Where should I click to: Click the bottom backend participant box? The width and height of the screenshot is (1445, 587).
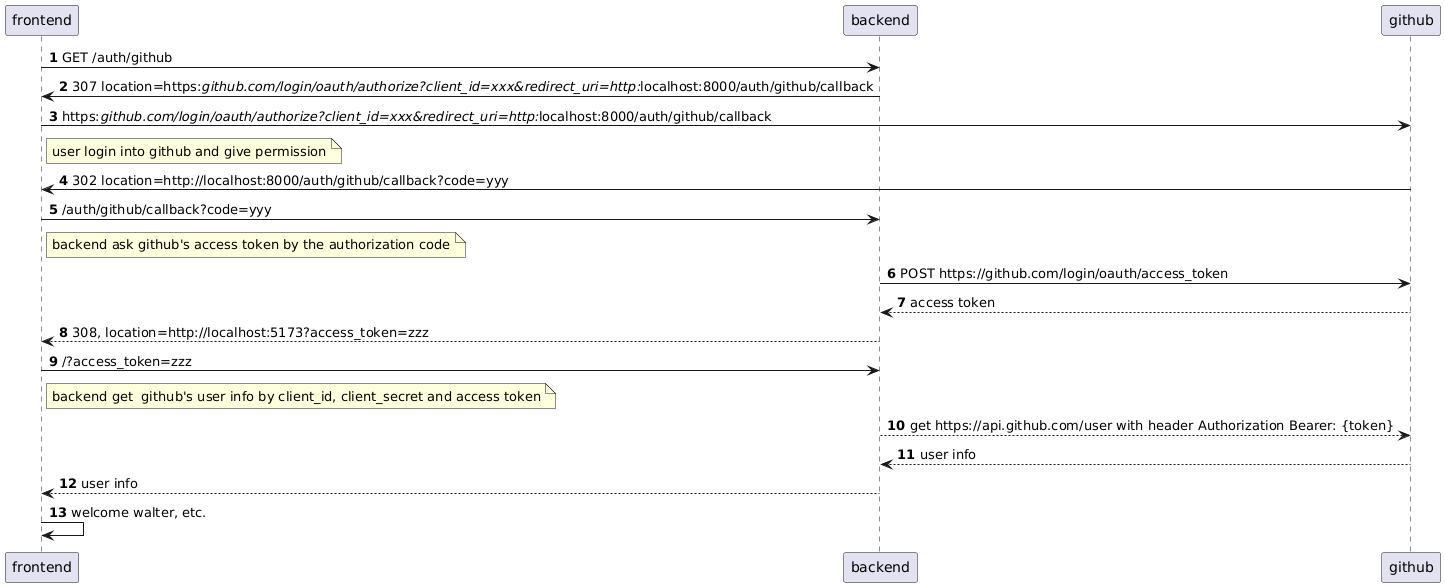(880, 567)
